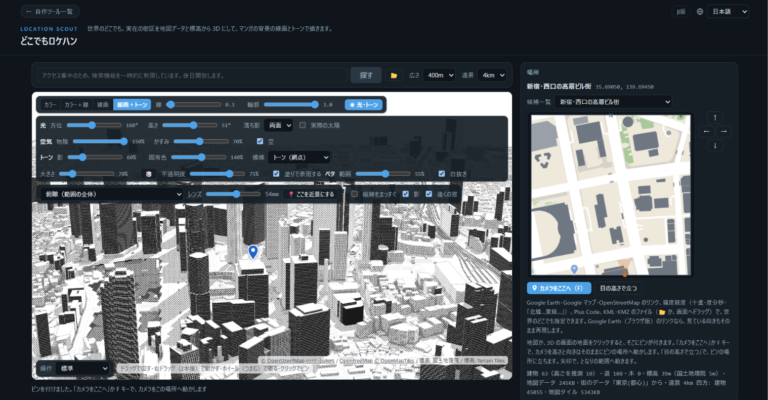The image size is (768, 400).
Task: Open the 広さ 400m dropdown
Action: pyautogui.click(x=439, y=75)
